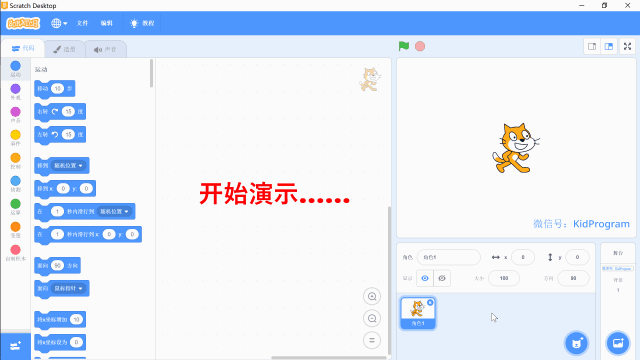The image size is (640, 360).
Task: Click the workspace horizontal scrollbar
Action: 329,358
